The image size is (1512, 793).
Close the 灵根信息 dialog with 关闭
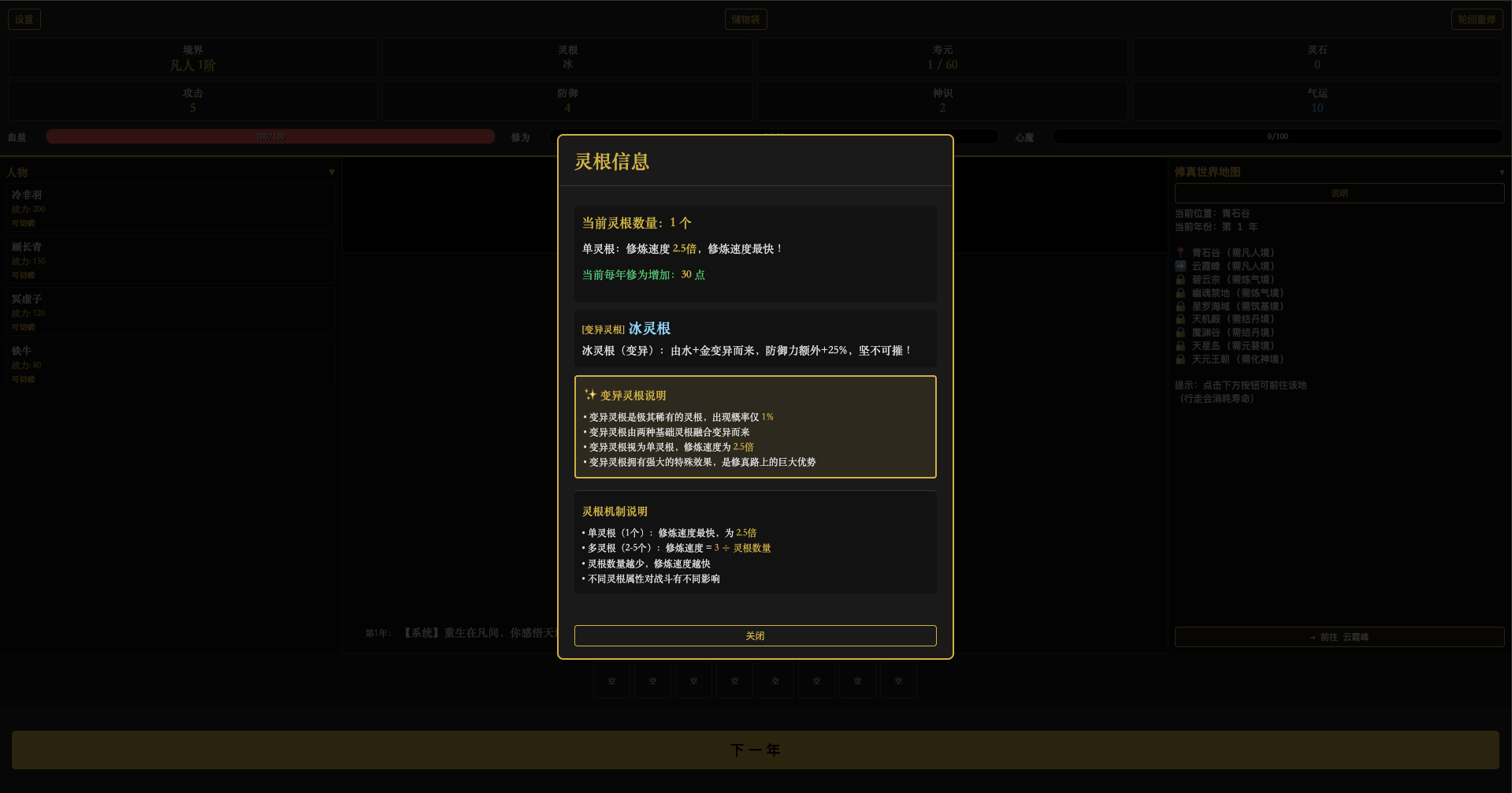[755, 635]
